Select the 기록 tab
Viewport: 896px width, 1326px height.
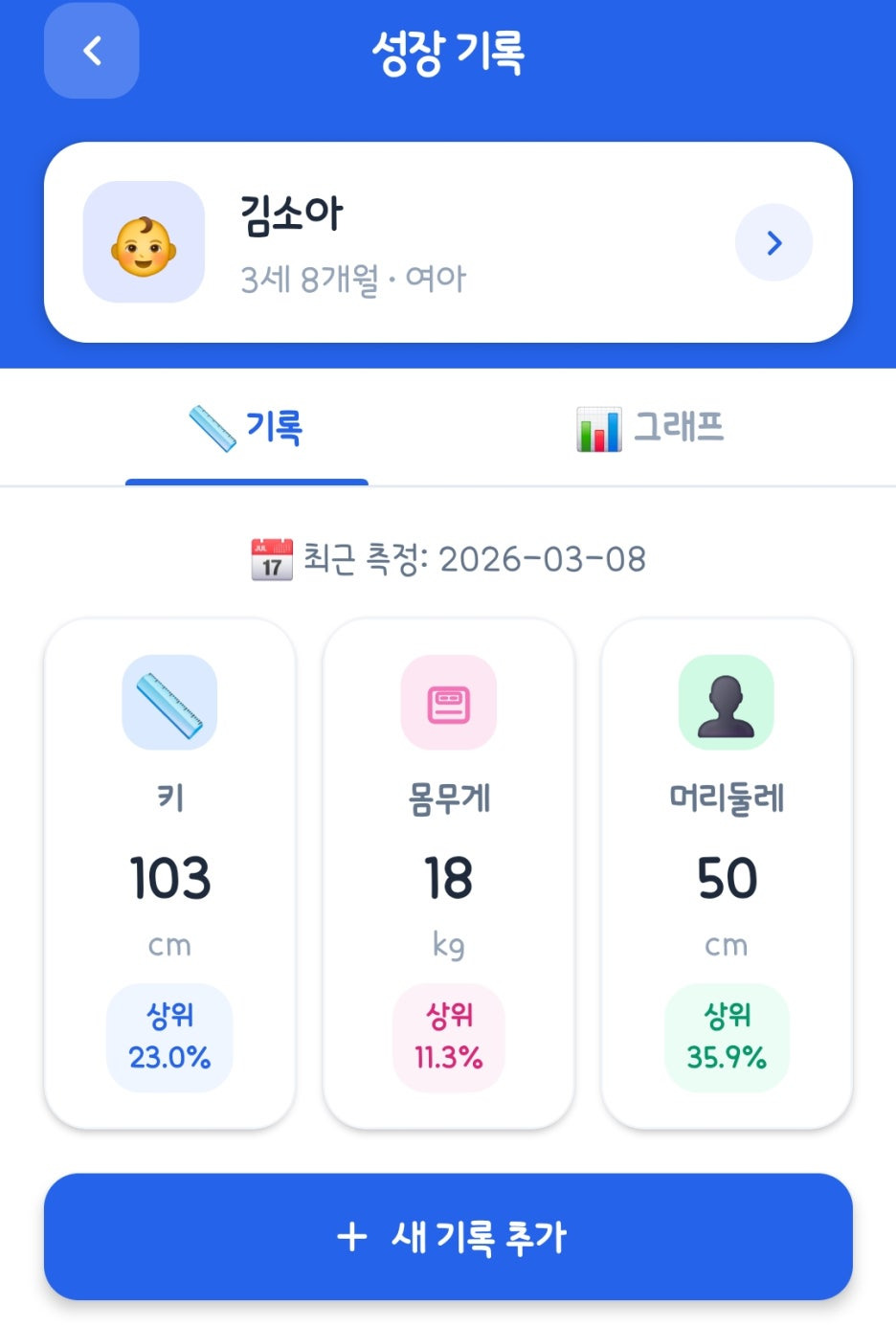[247, 427]
